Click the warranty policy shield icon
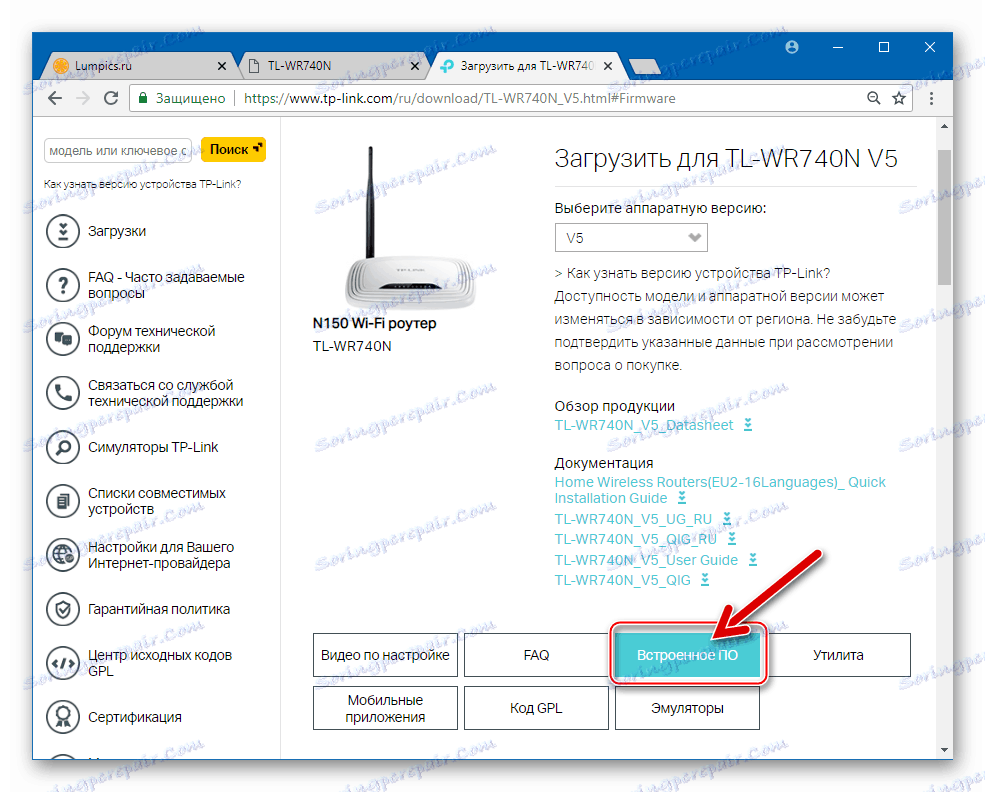Viewport: 985px width, 792px height. coord(63,609)
